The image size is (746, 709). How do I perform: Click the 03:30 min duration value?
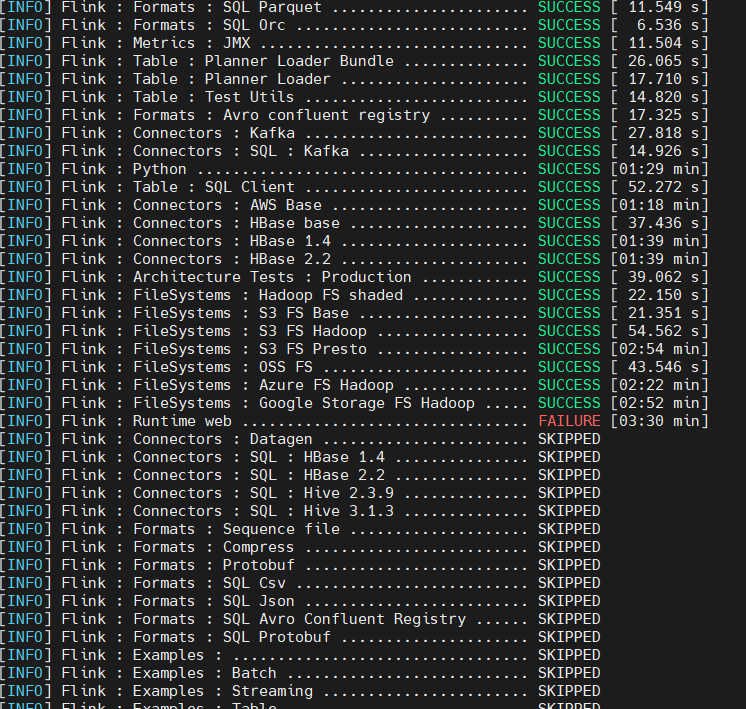coord(664,421)
